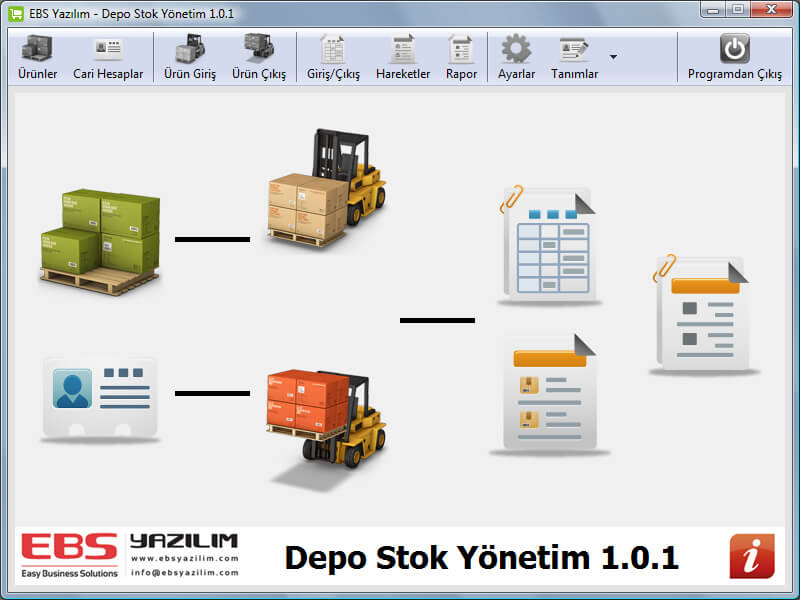
Task: Click the large blue table document icon
Action: pyautogui.click(x=548, y=243)
